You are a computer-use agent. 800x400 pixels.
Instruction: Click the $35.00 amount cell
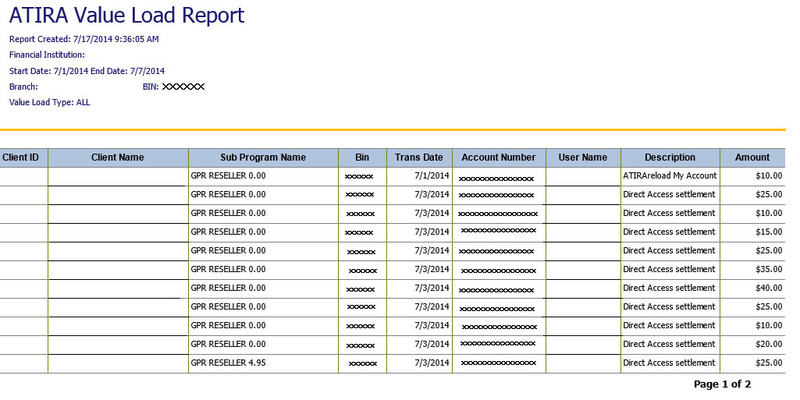pos(755,269)
